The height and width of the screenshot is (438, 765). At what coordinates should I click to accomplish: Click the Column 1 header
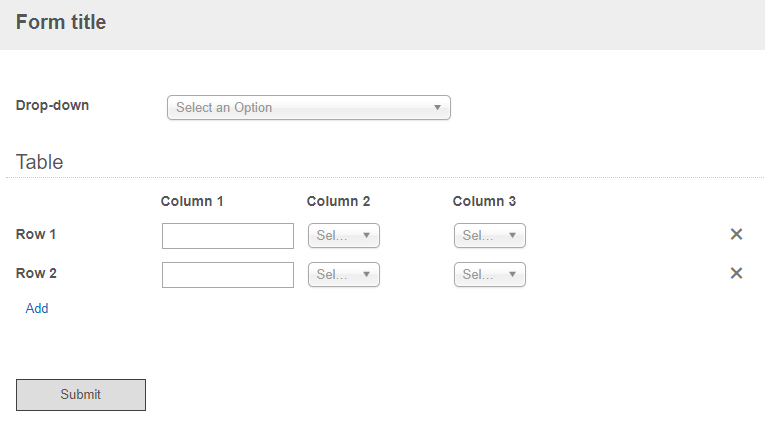(192, 201)
